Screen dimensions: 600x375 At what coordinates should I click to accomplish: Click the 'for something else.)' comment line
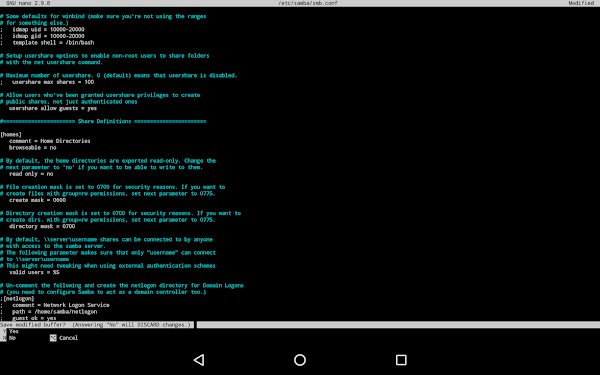(x=34, y=23)
